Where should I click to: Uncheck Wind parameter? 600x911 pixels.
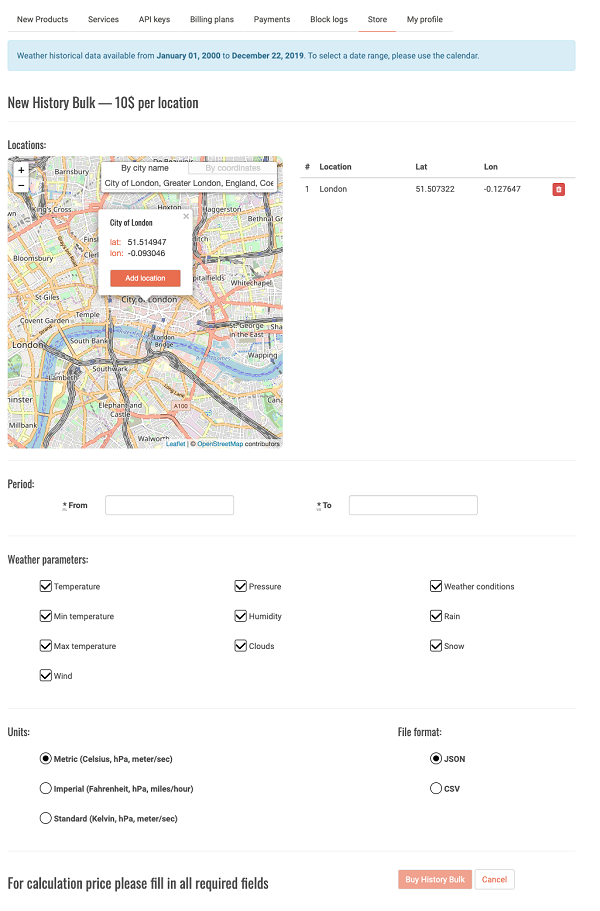[46, 675]
